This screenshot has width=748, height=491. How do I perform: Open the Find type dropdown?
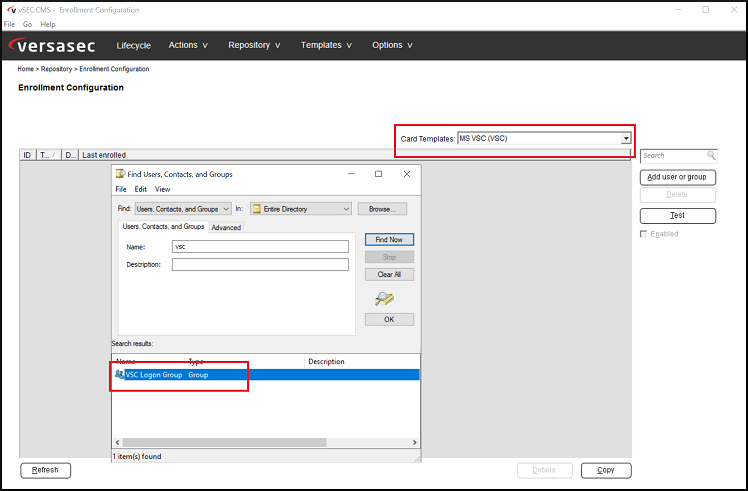[x=183, y=209]
